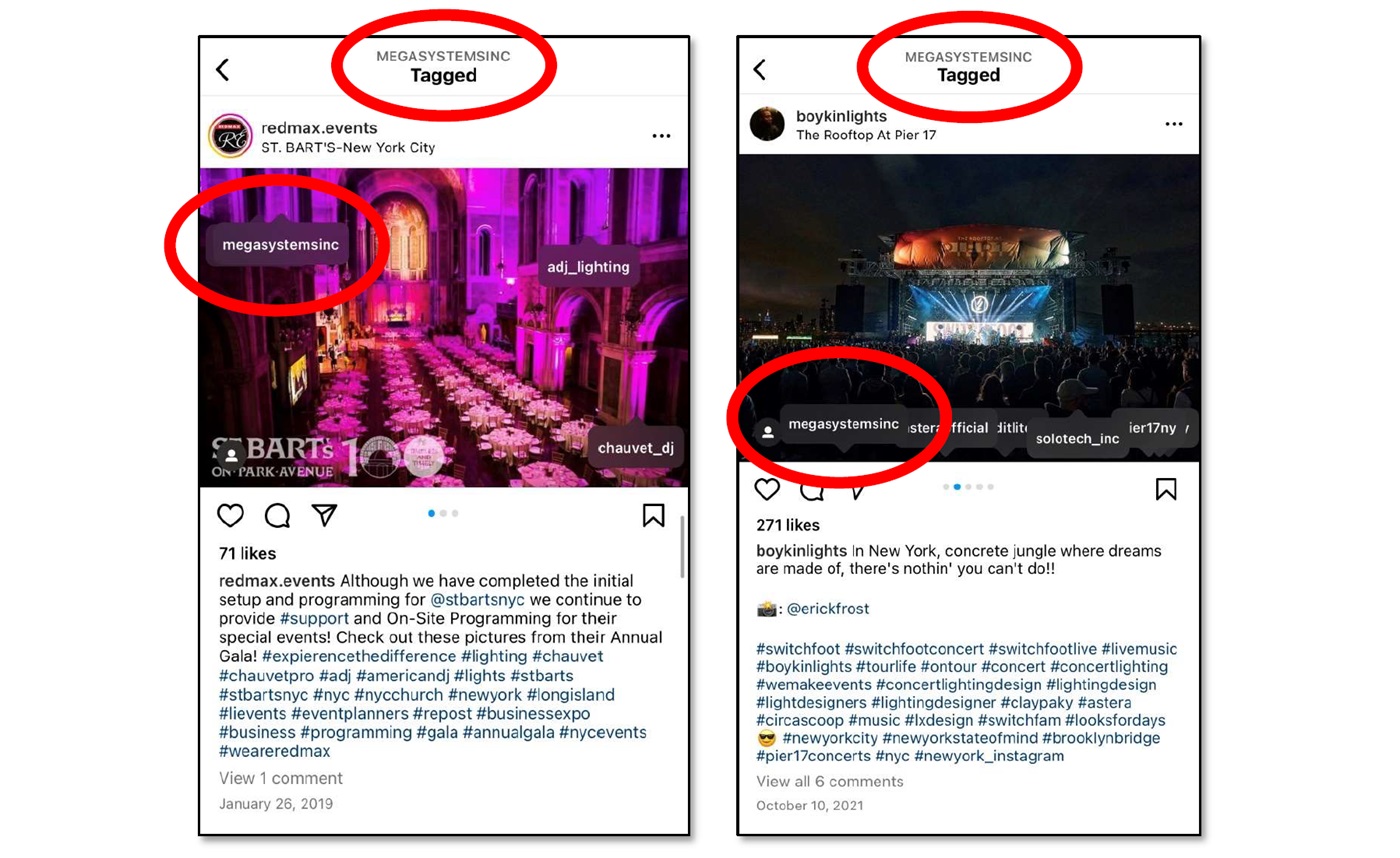1400x858 pixels.
Task: Open comments via speech bubble on redmax.events post
Action: [x=277, y=515]
